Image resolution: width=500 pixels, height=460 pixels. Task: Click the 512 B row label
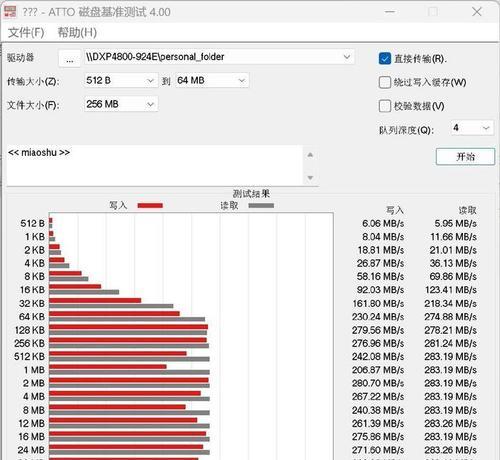32,223
